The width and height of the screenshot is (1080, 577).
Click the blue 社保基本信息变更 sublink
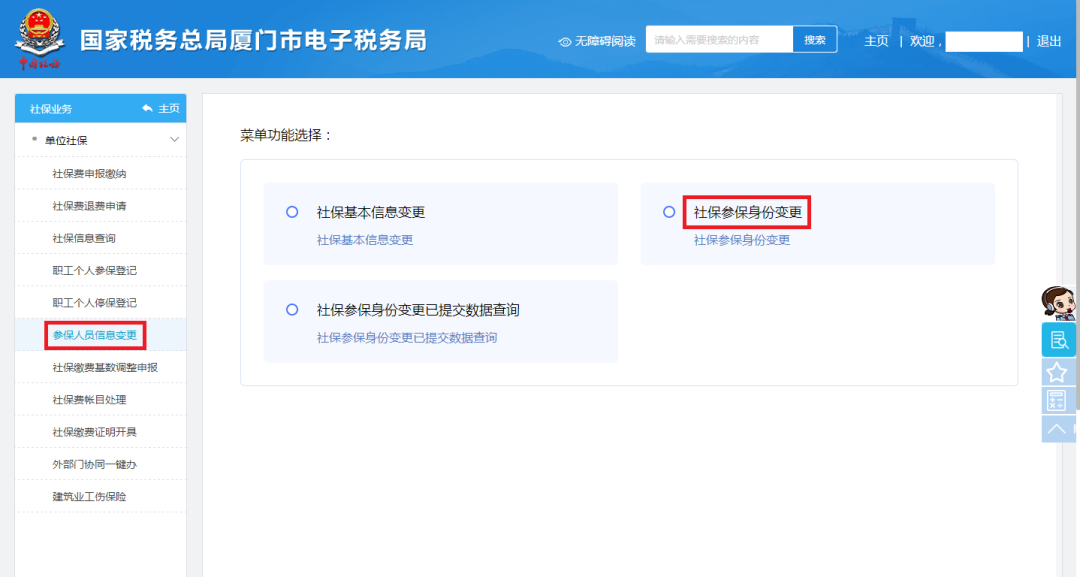[x=365, y=240]
